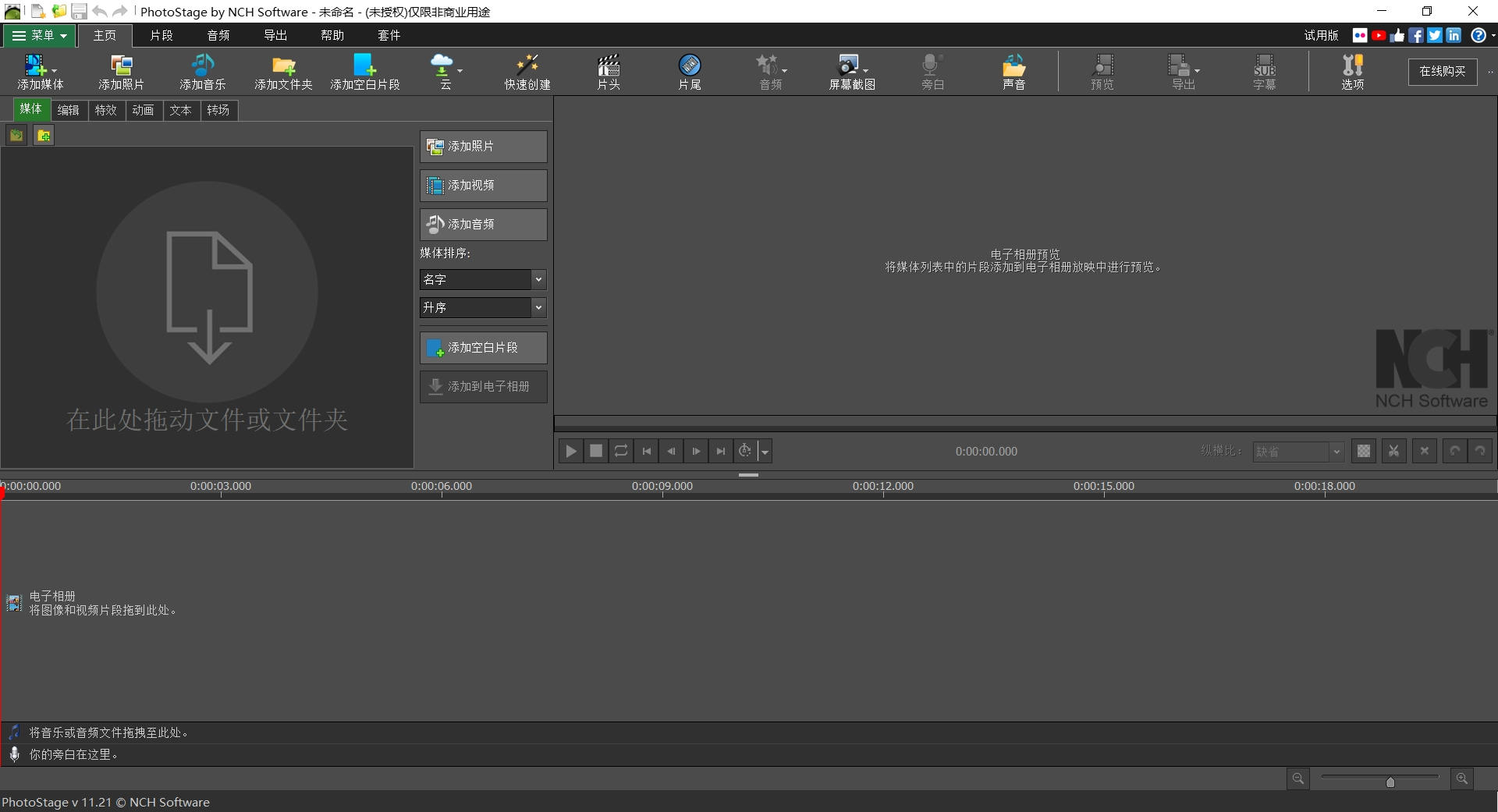Open the LinkedIn share icon
This screenshot has width=1498, height=812.
[1454, 35]
